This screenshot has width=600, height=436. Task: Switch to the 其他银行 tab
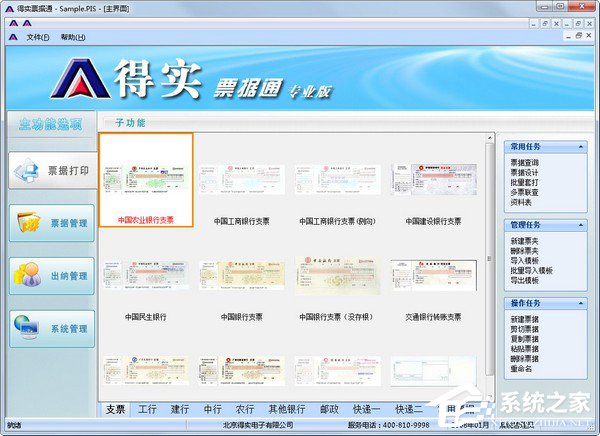coord(287,409)
